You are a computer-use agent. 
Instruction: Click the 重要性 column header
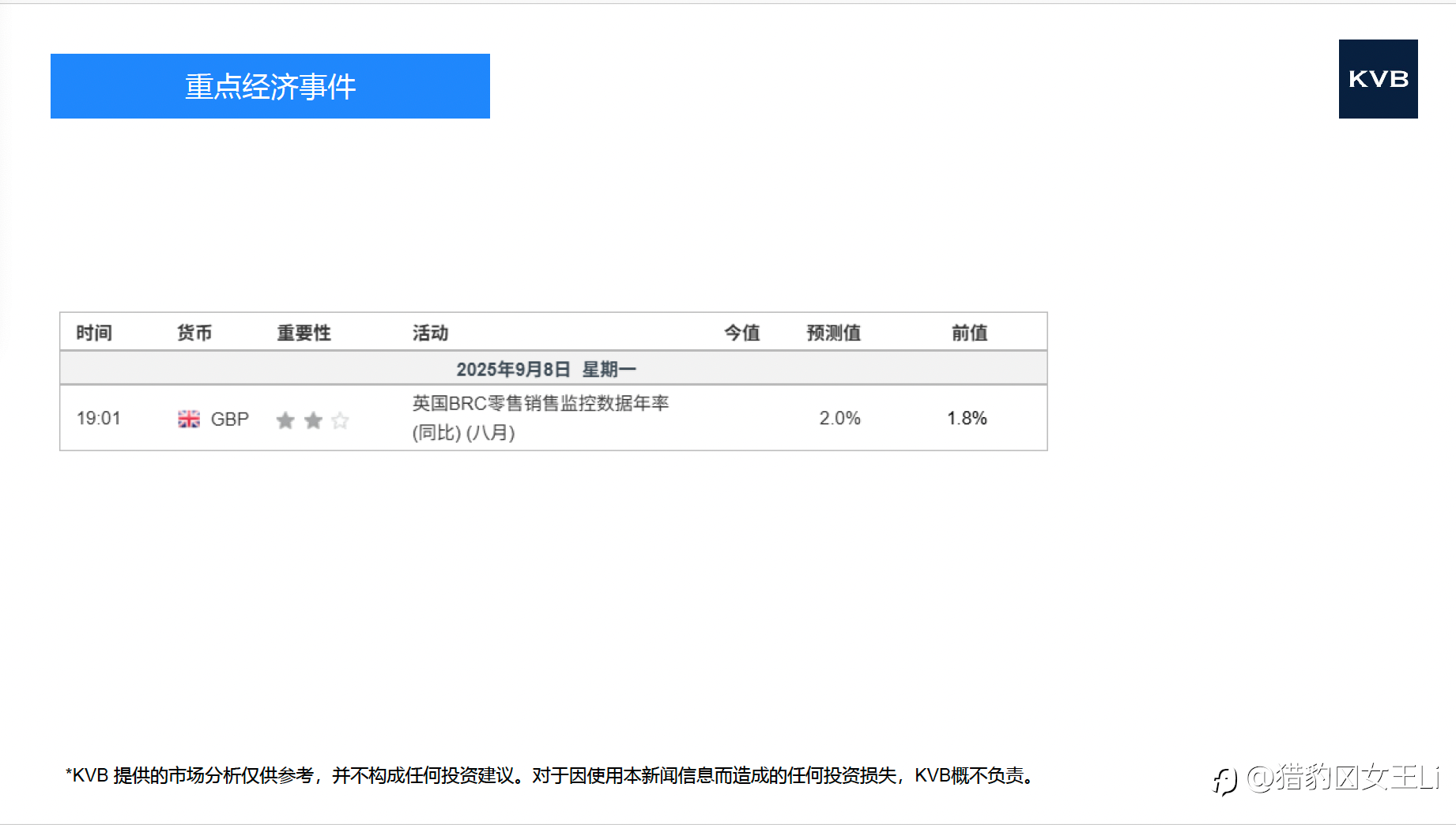point(304,333)
